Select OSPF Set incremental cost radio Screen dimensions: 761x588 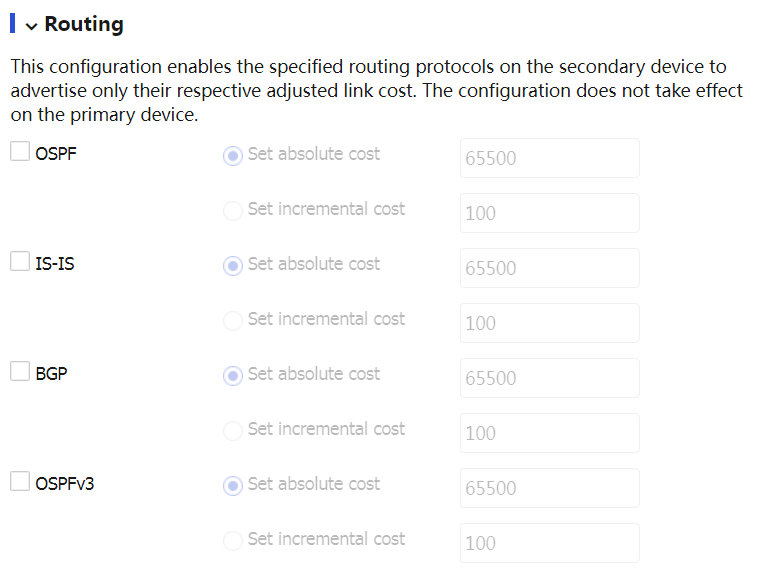click(x=233, y=211)
